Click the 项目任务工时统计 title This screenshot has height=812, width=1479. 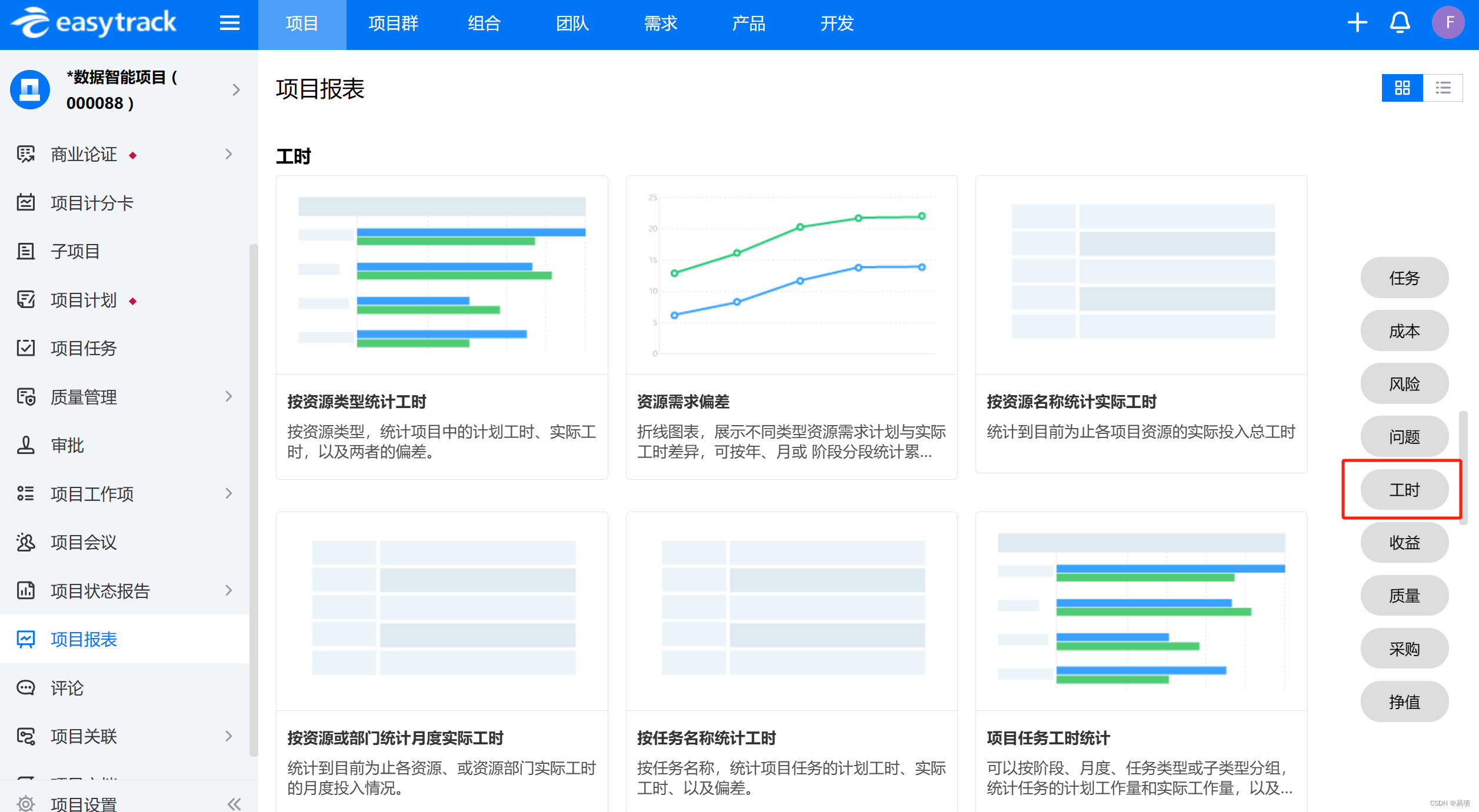tap(1048, 738)
